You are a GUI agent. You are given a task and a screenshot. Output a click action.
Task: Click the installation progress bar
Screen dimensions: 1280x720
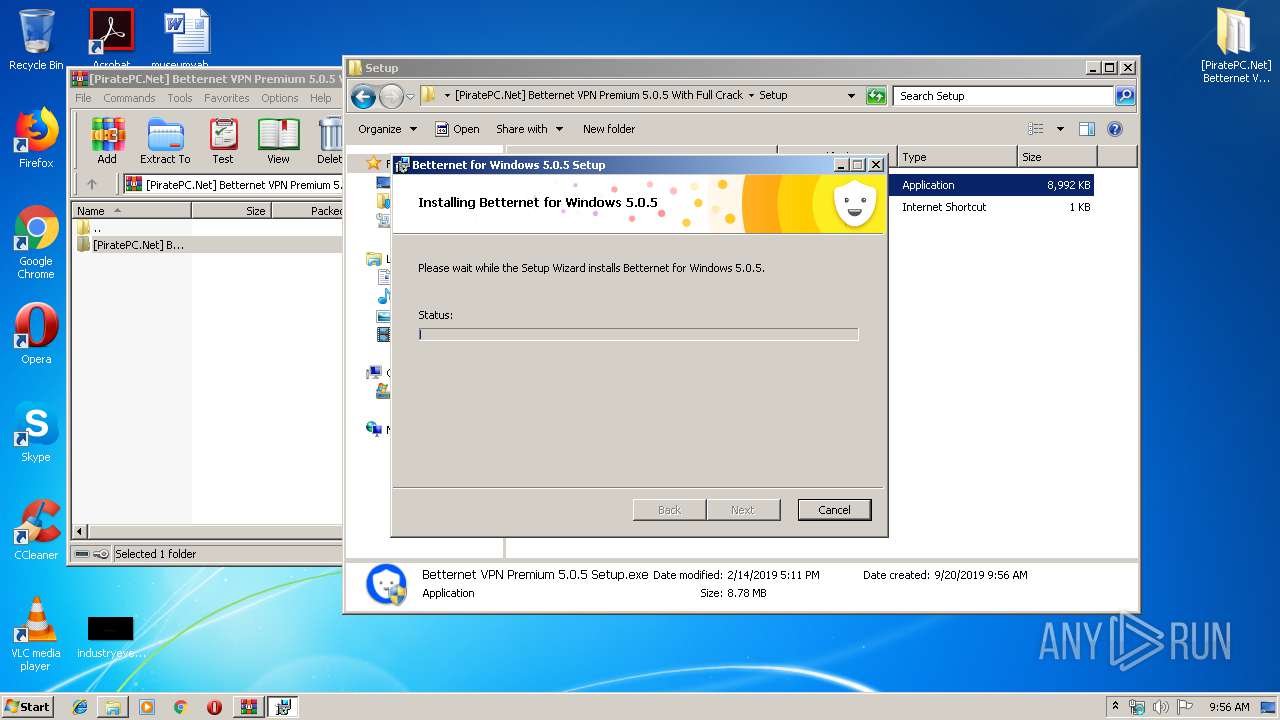coord(638,334)
